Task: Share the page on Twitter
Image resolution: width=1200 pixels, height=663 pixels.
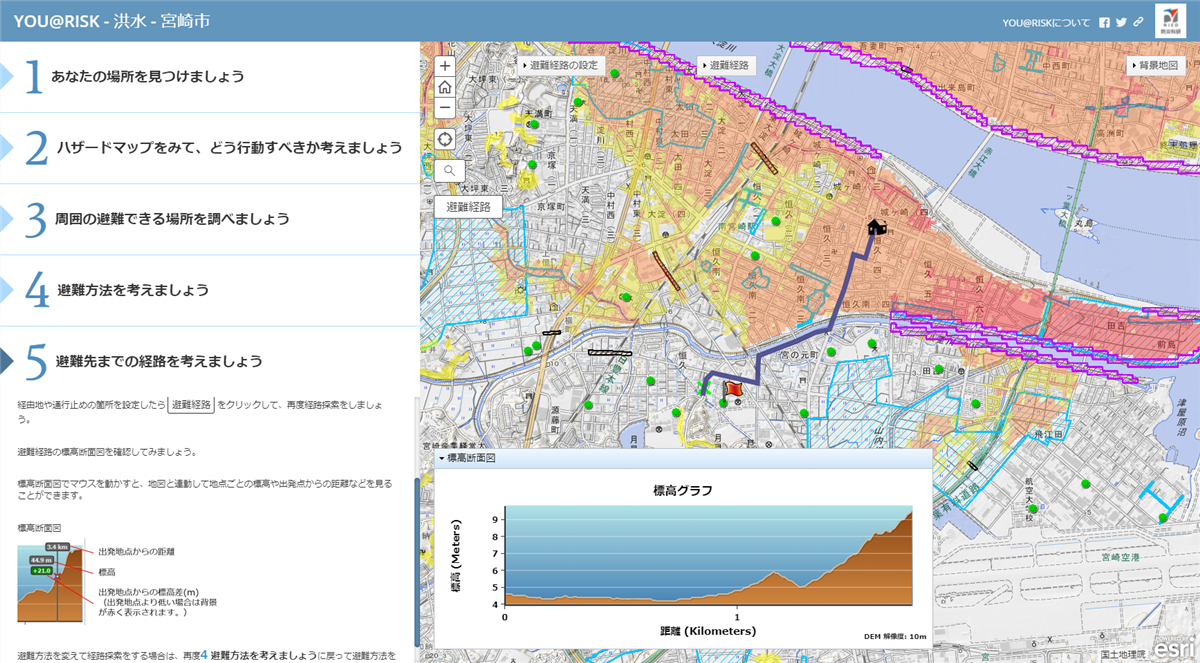Action: (1121, 22)
